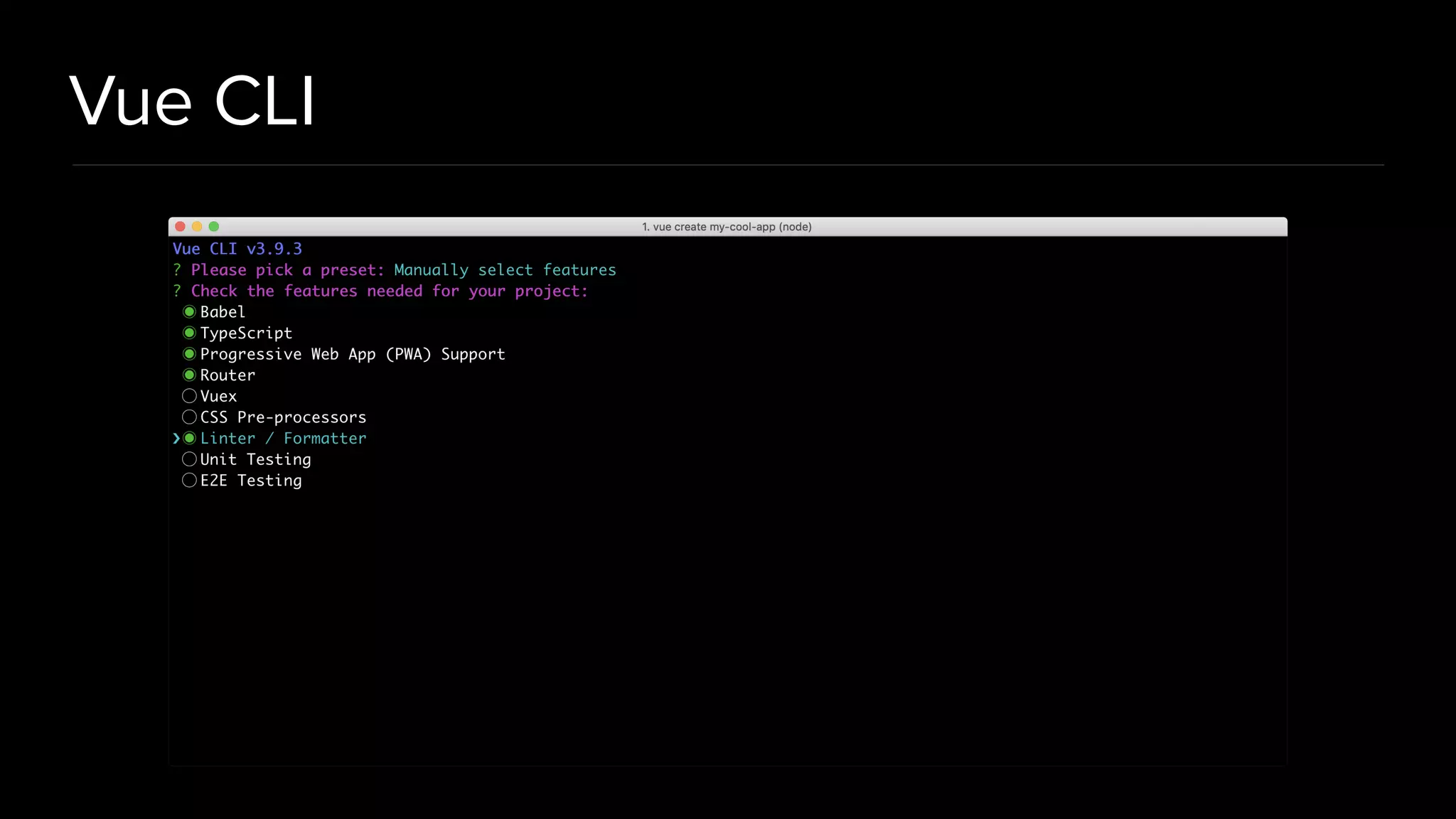Click the highlighted 'Linter / Formatter' label

point(283,439)
